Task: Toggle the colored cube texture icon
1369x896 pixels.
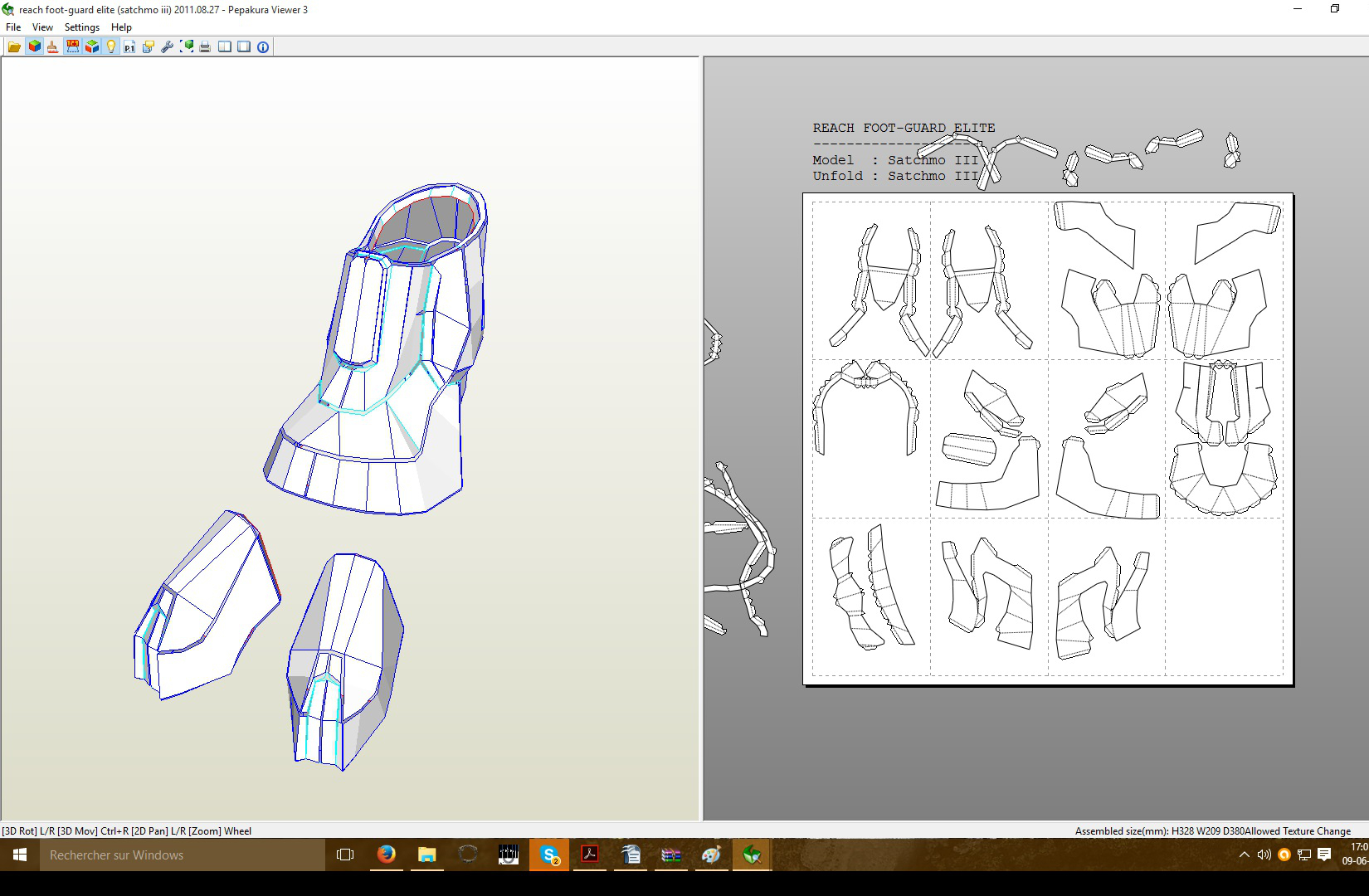Action: pos(34,46)
